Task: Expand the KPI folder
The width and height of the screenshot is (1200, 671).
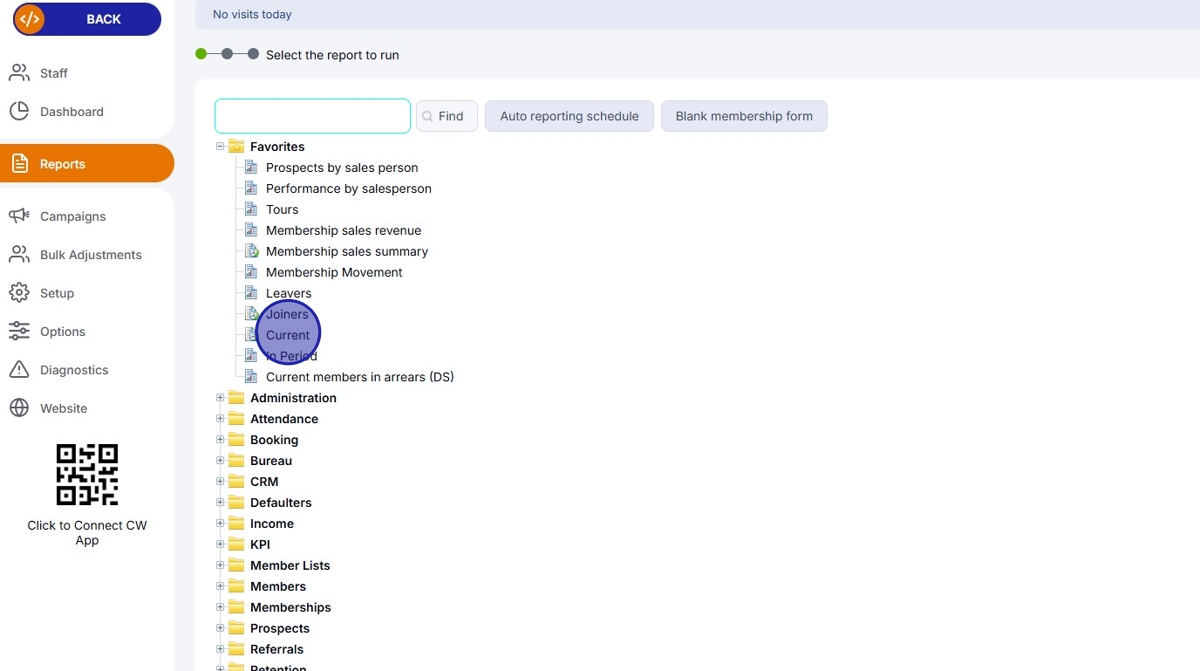Action: pyautogui.click(x=220, y=545)
